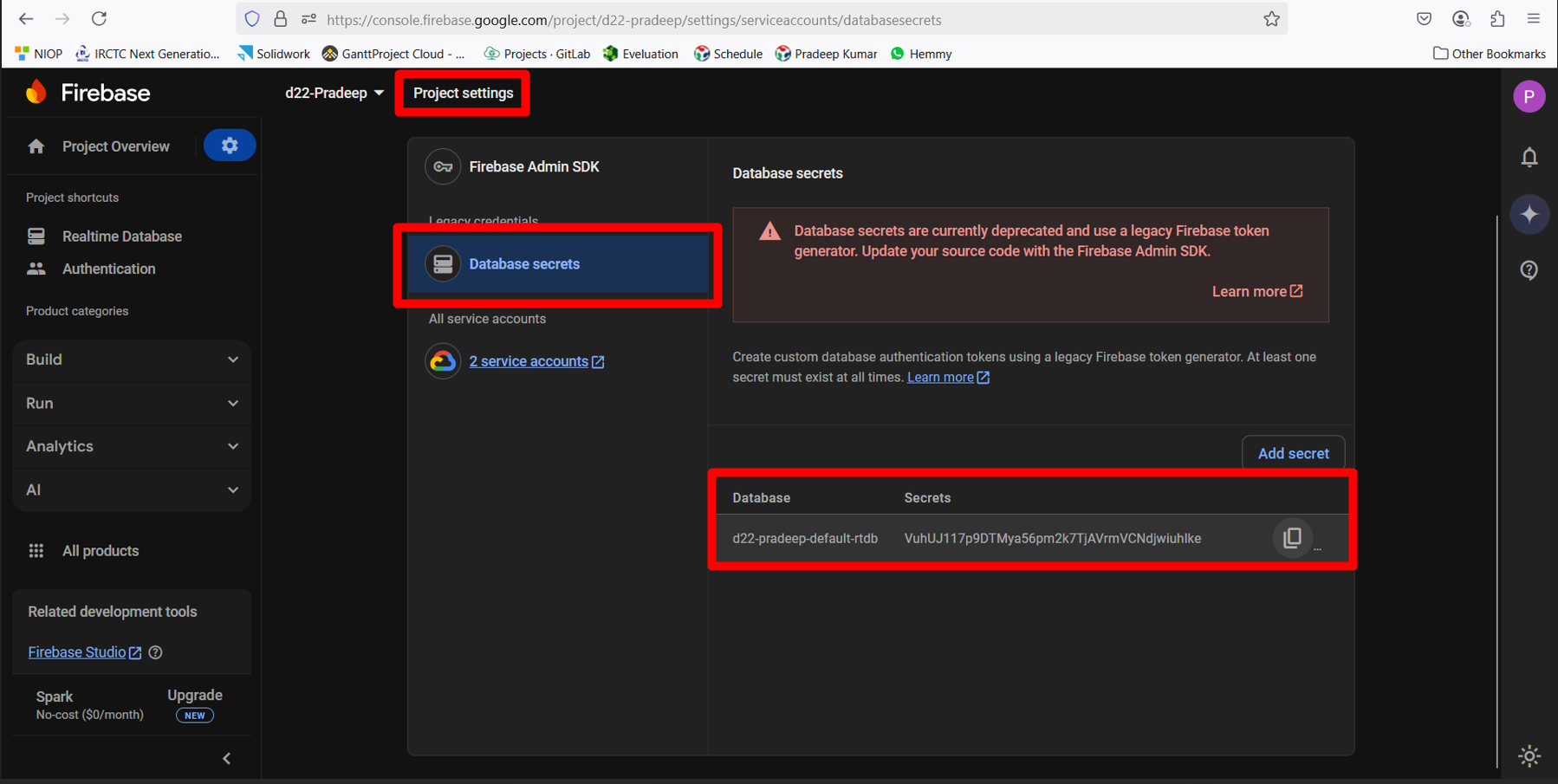Image resolution: width=1558 pixels, height=784 pixels.
Task: Click the padlock site security icon
Action: 280,19
